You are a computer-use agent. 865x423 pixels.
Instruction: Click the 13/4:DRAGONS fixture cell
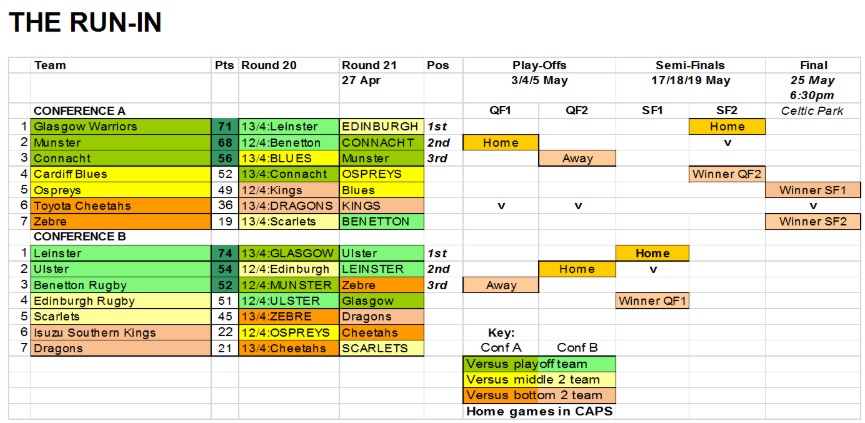coord(289,206)
